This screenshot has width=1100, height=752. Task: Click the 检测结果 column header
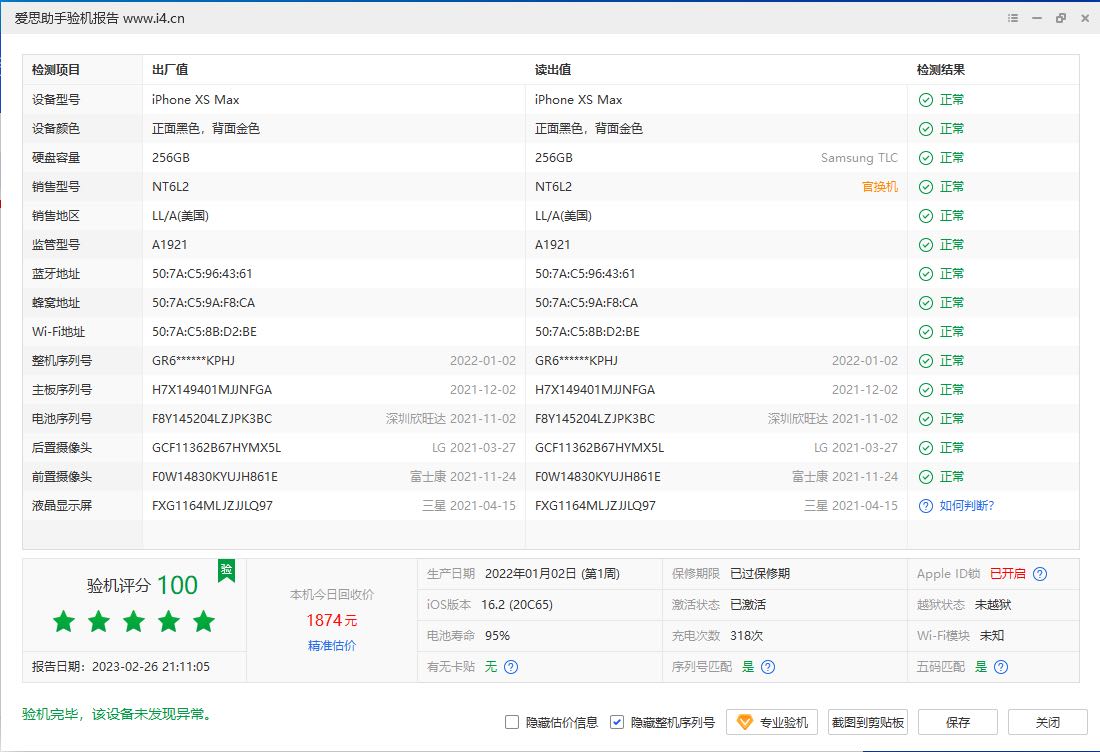[941, 70]
